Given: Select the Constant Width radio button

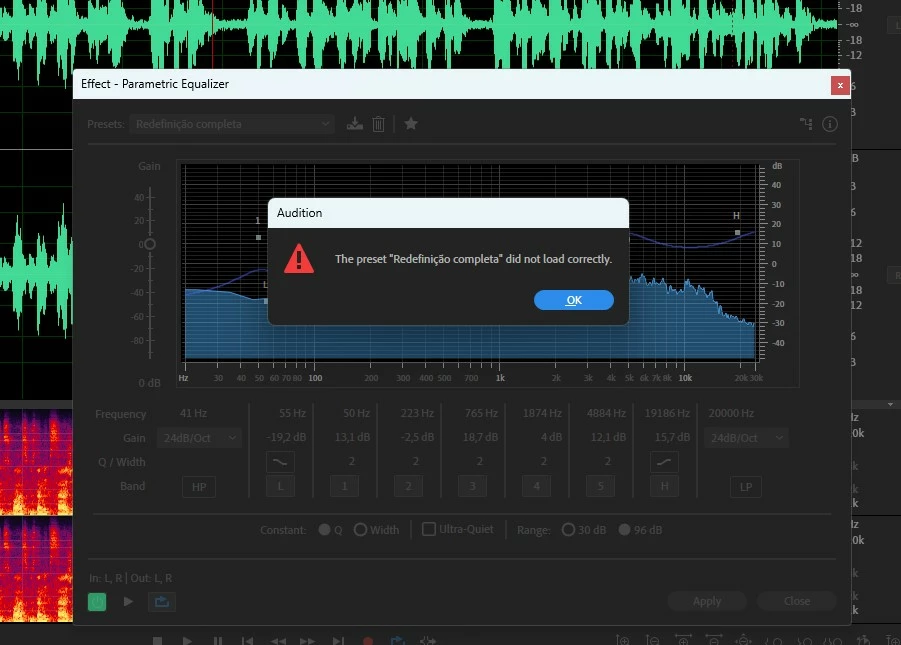Looking at the screenshot, I should (360, 529).
